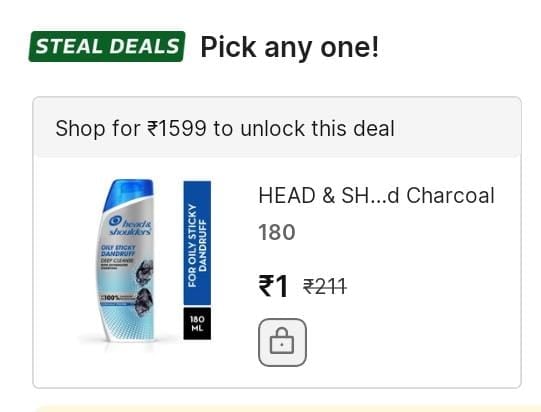Click the ₹1 deal price
Screen dimensions: 541x412
(x=273, y=286)
